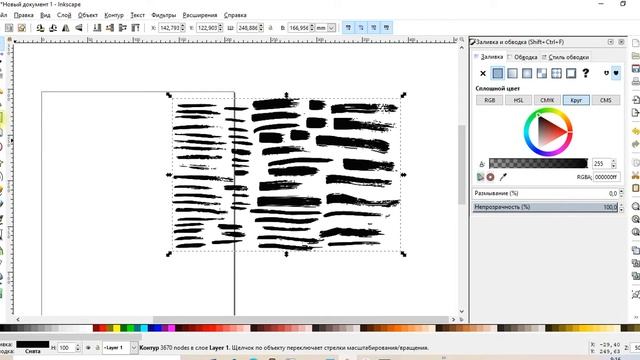Click Select all objects toolbar icon
The image size is (640, 360).
pyautogui.click(x=9, y=28)
